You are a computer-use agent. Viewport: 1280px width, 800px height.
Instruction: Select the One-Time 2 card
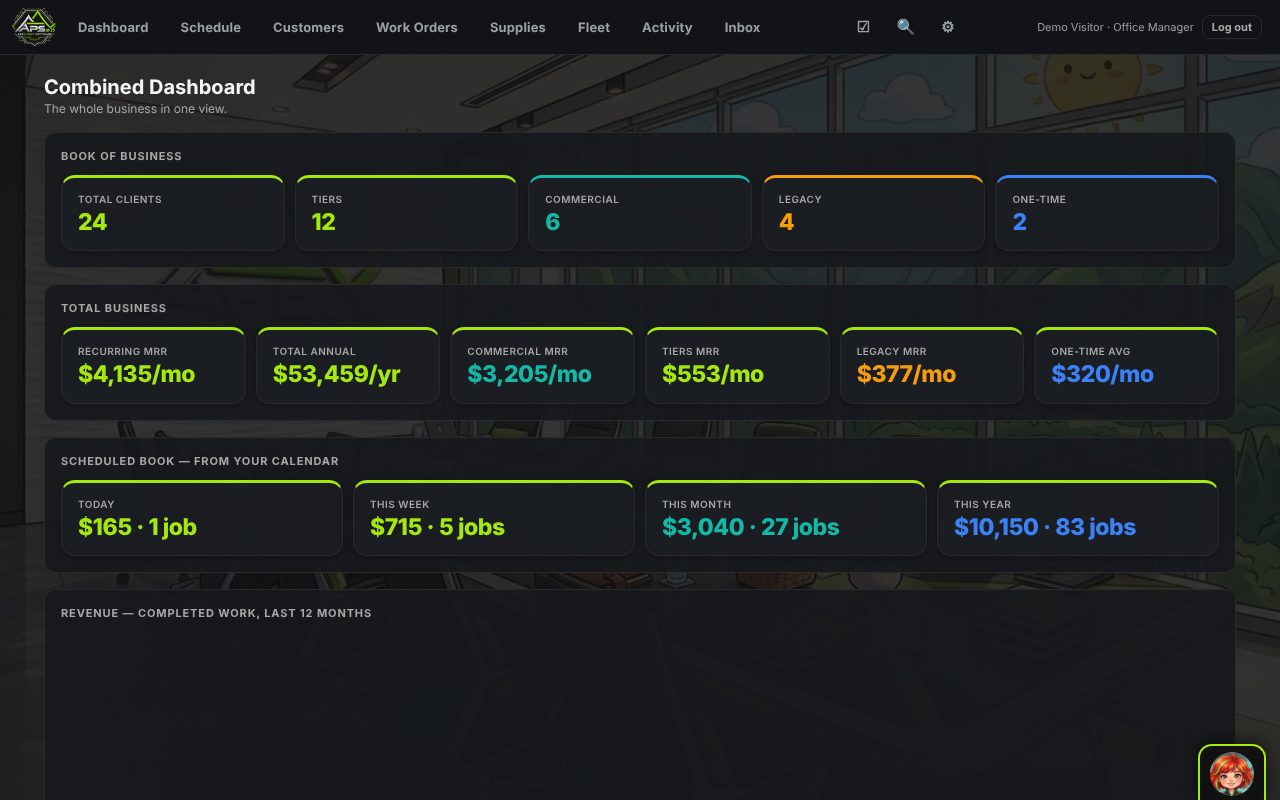click(x=1107, y=213)
